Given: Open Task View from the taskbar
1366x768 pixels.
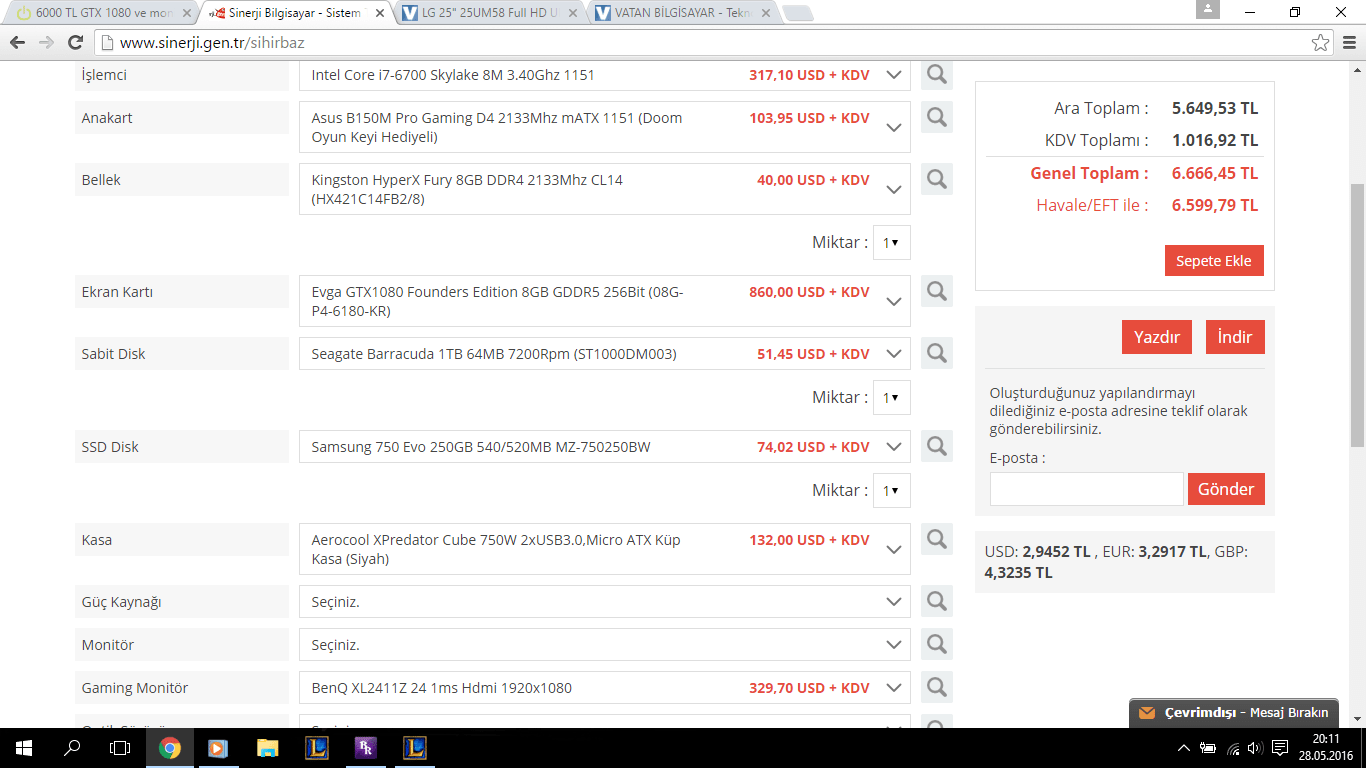Looking at the screenshot, I should (120, 747).
